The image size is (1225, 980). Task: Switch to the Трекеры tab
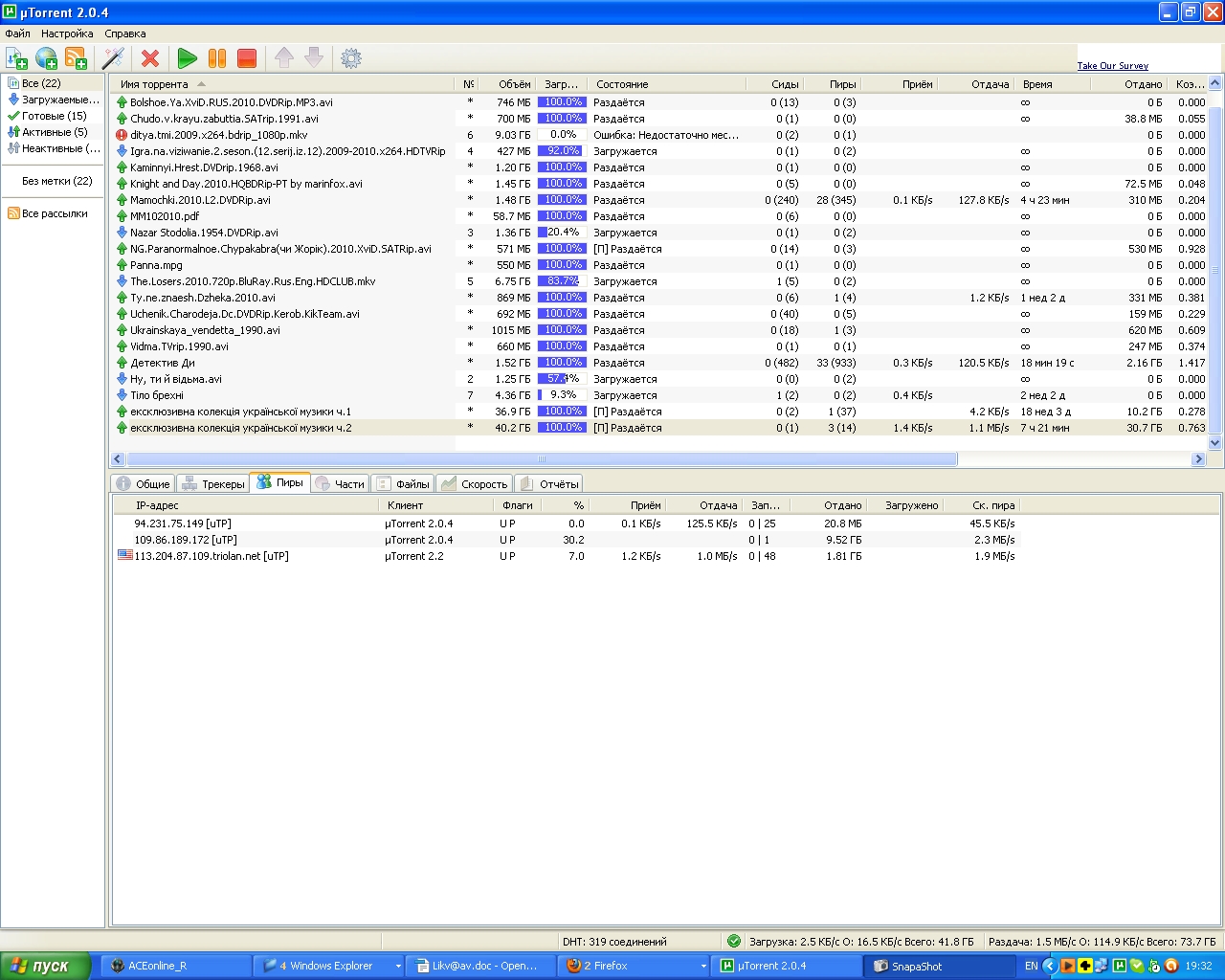(213, 483)
